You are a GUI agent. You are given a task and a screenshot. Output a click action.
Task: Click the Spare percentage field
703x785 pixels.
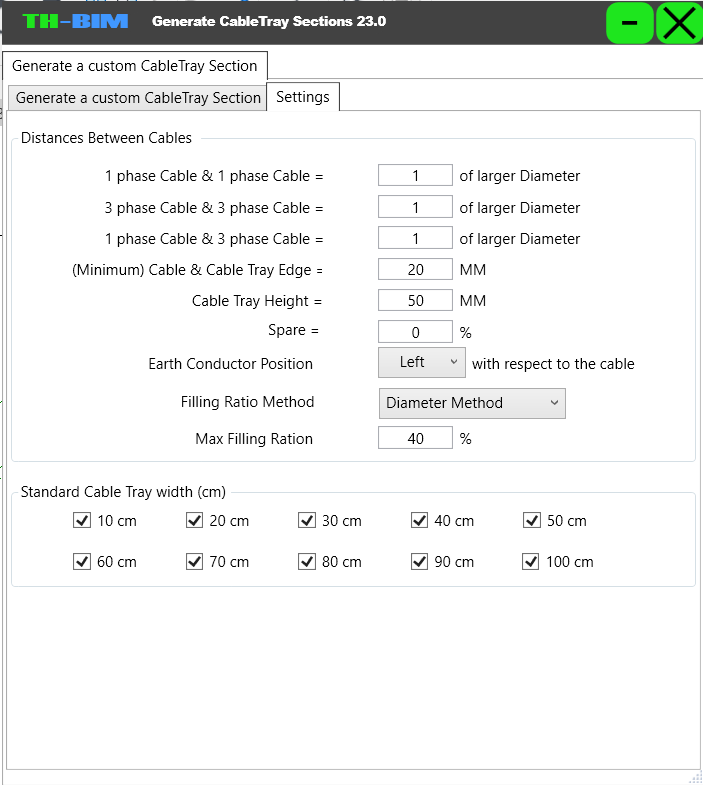(x=415, y=332)
